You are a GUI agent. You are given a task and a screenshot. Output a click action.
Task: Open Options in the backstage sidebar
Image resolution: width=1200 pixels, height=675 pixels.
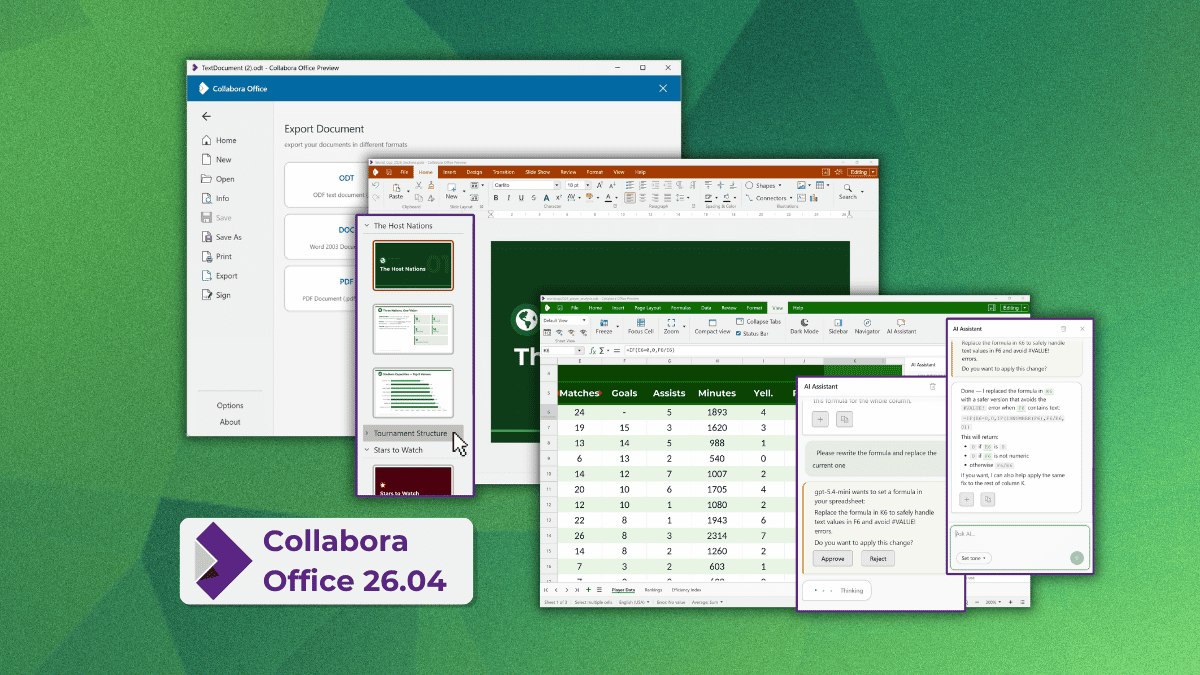coord(230,405)
